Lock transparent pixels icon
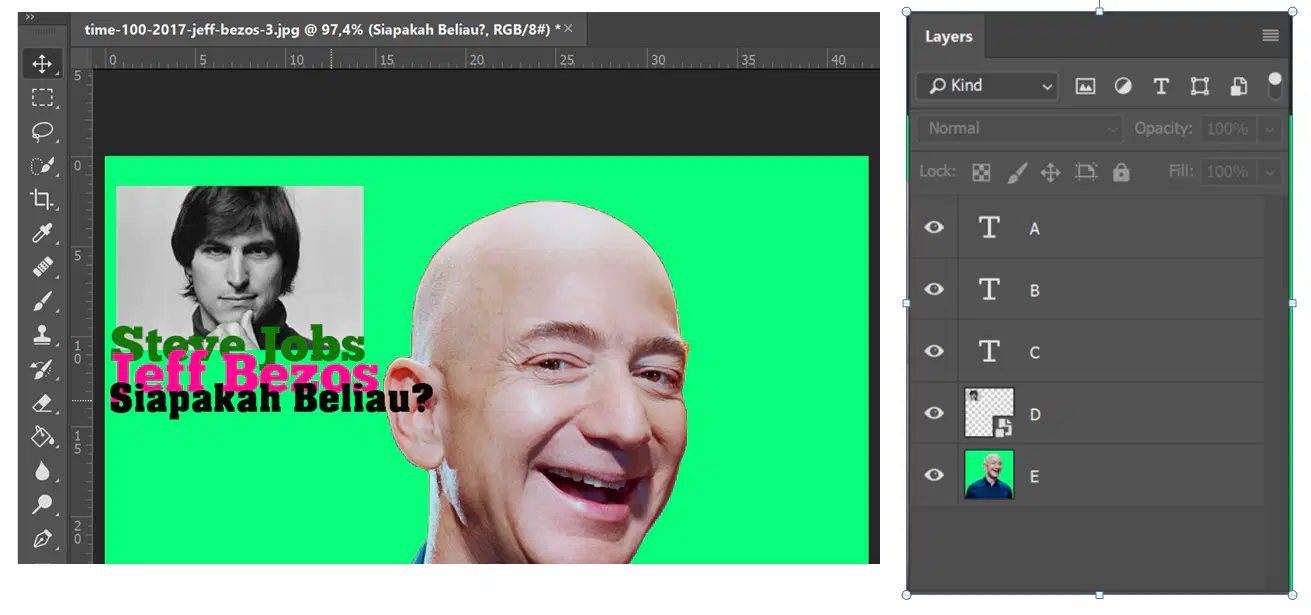The height and width of the screenshot is (615, 1311). point(982,172)
